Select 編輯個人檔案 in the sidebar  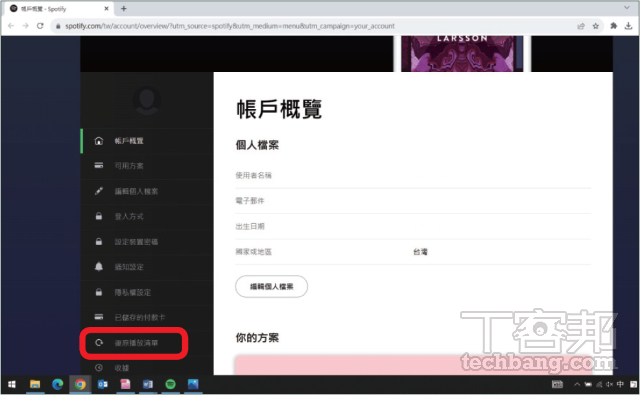(x=147, y=191)
